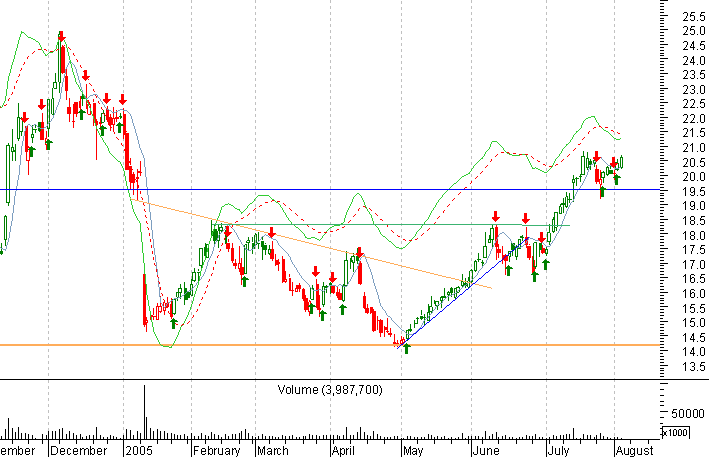Viewport: 709px width, 457px height.
Task: Click the '16.0' price axis value
Action: (693, 294)
